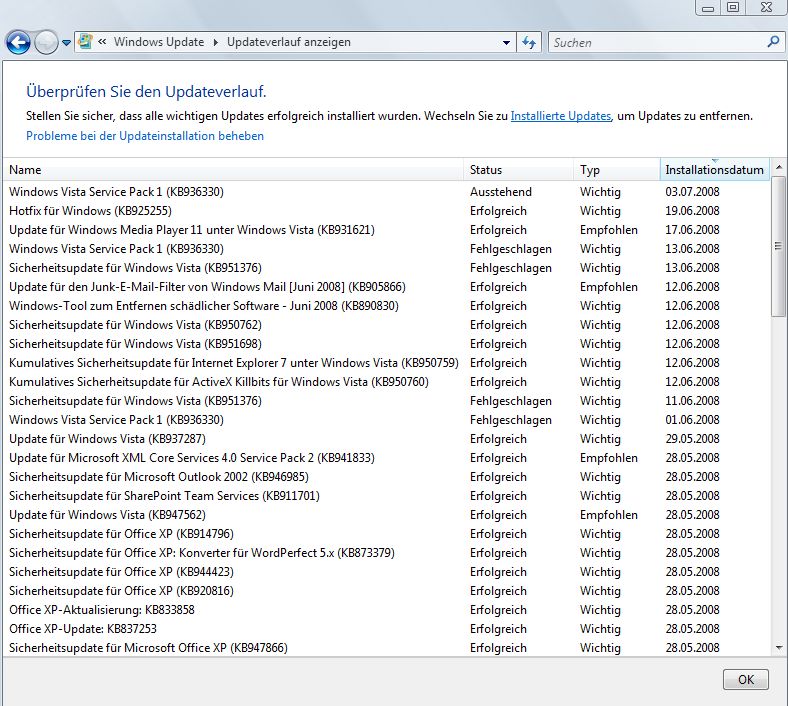Image resolution: width=788 pixels, height=706 pixels.
Task: Select ActiveX Killbits update (KB950760)
Action: (x=386, y=382)
